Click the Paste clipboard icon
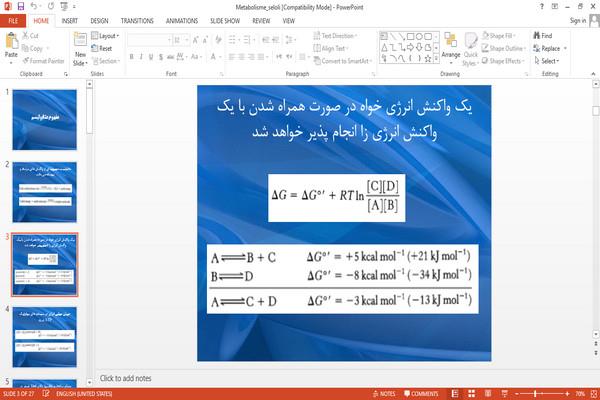The height and width of the screenshot is (400, 600). (x=11, y=41)
